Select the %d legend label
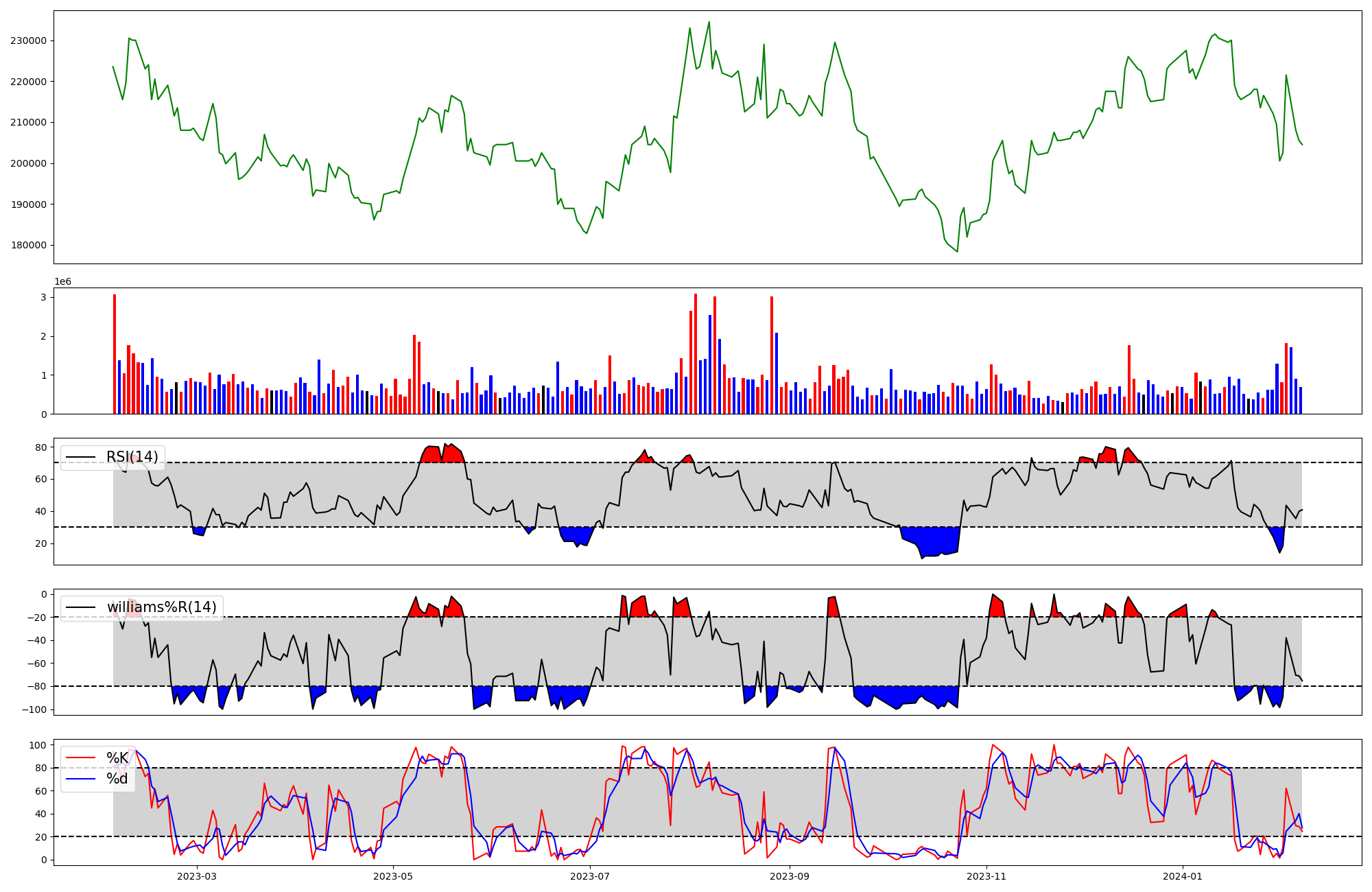 coord(117,779)
